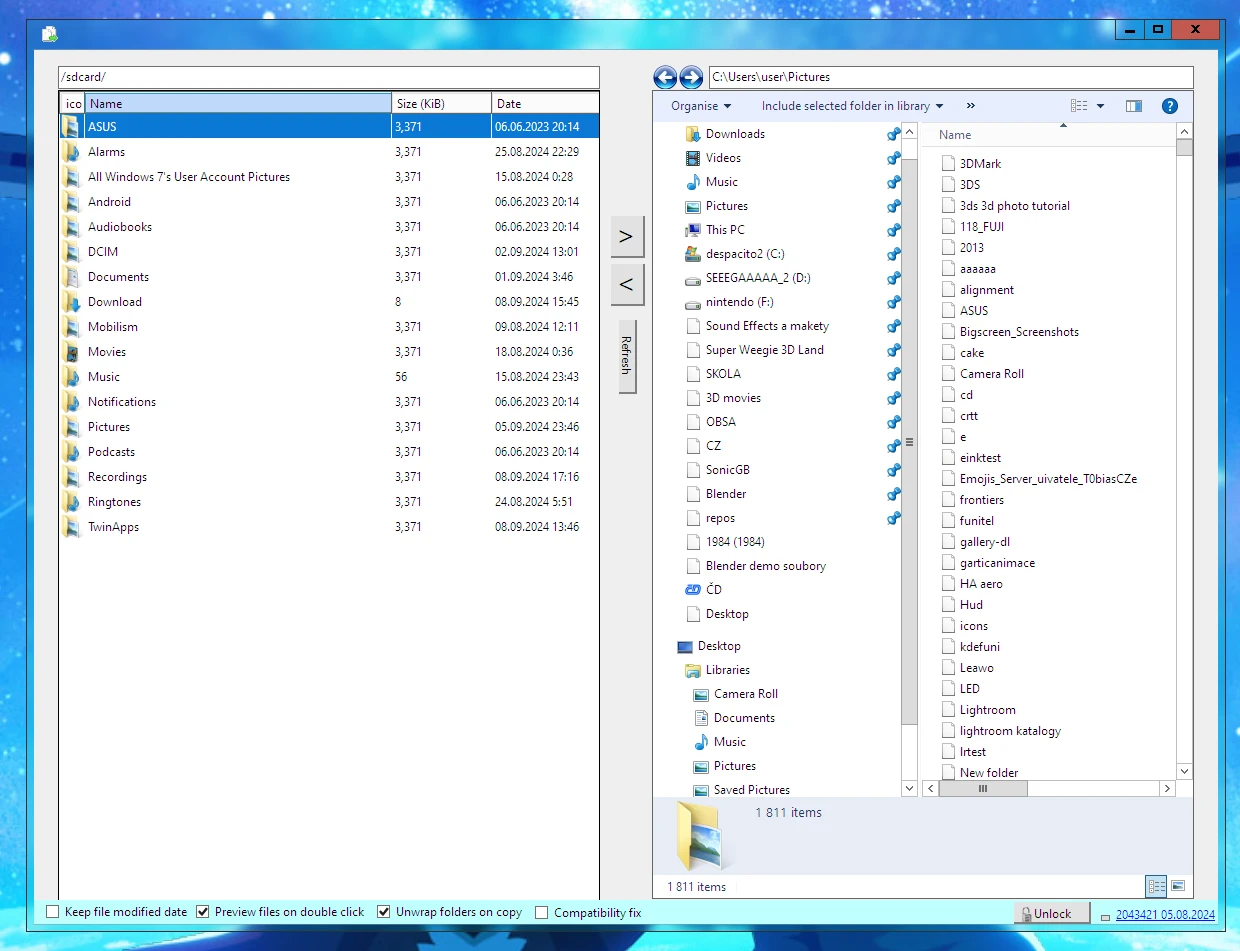Click the Libraries icon in tree
This screenshot has width=1240, height=951.
693,670
